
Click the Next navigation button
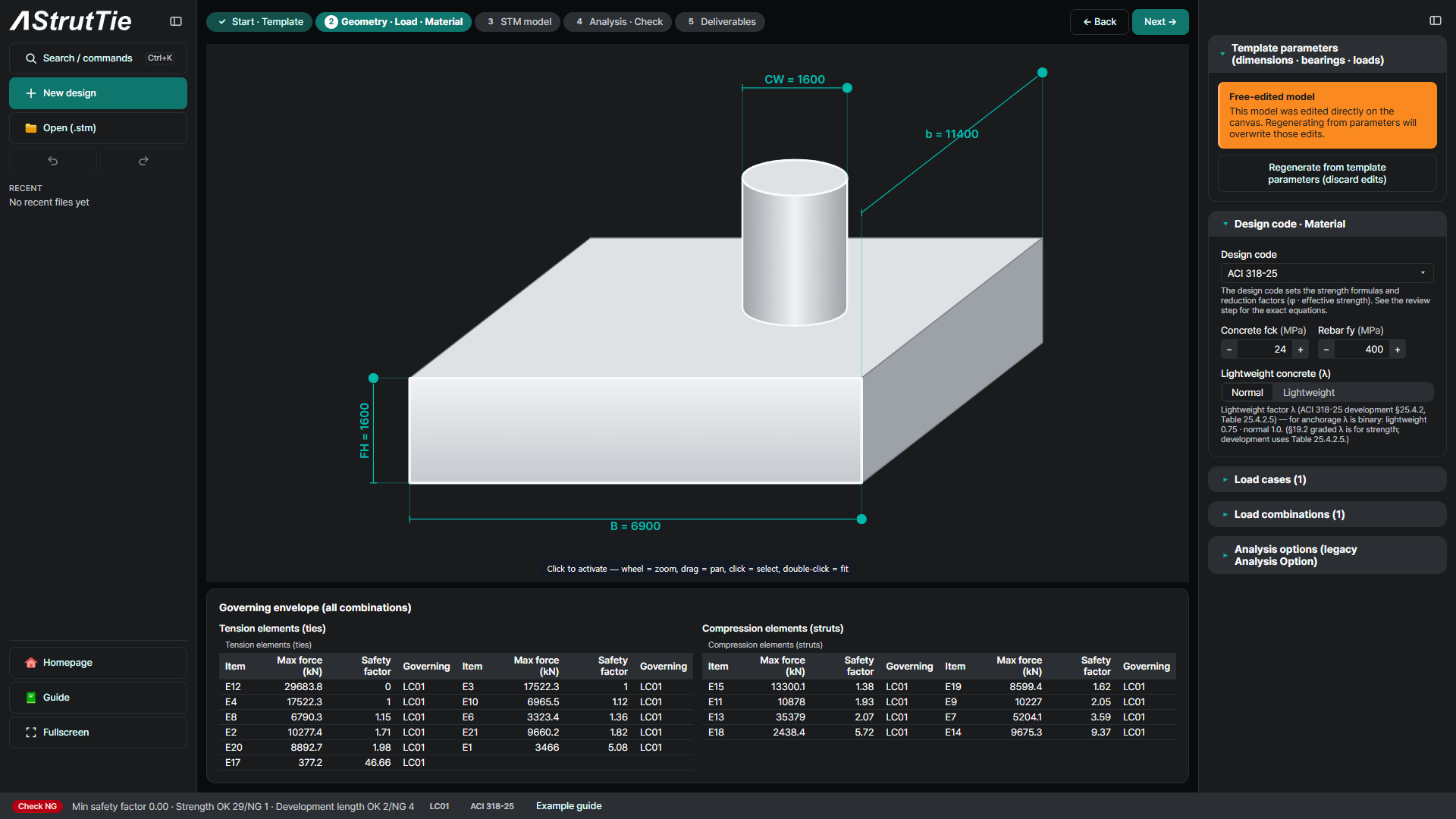tap(1160, 22)
